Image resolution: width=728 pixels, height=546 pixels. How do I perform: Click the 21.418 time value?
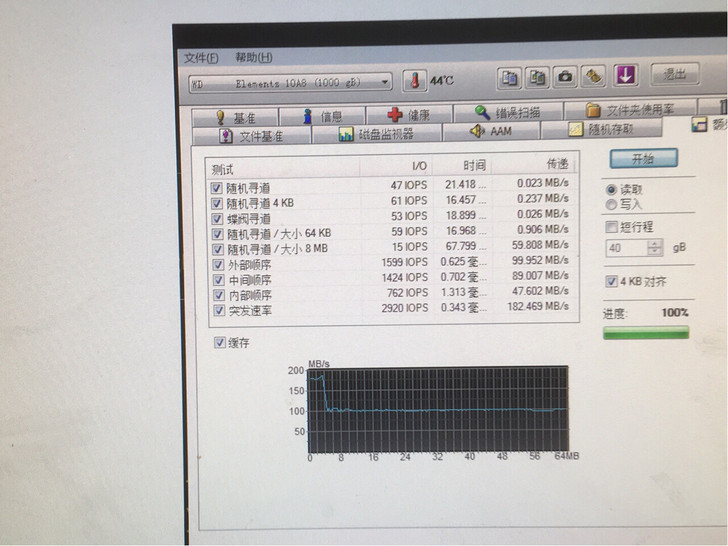pyautogui.click(x=461, y=185)
